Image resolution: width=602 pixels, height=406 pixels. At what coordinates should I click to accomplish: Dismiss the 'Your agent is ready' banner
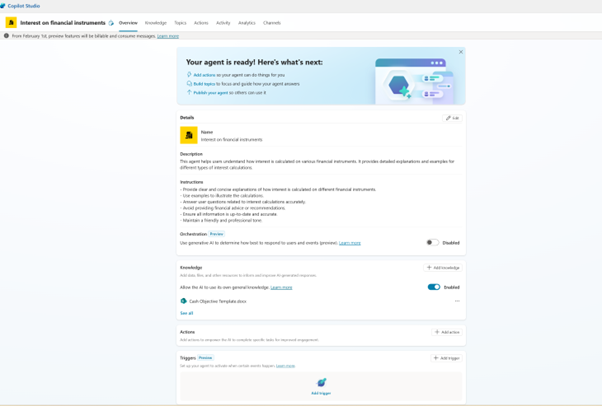tap(461, 52)
